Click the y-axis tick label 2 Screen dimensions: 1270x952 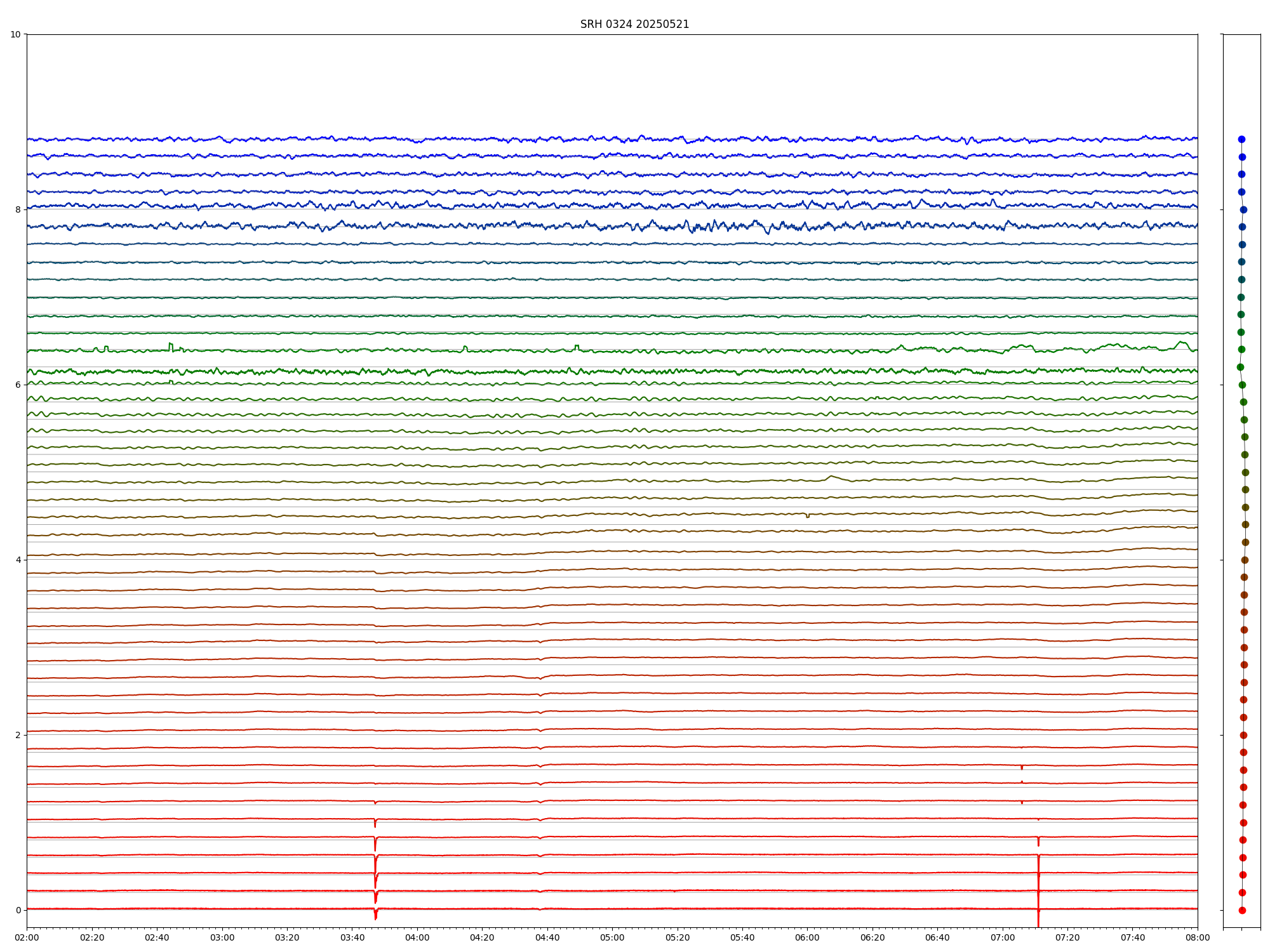pyautogui.click(x=18, y=735)
